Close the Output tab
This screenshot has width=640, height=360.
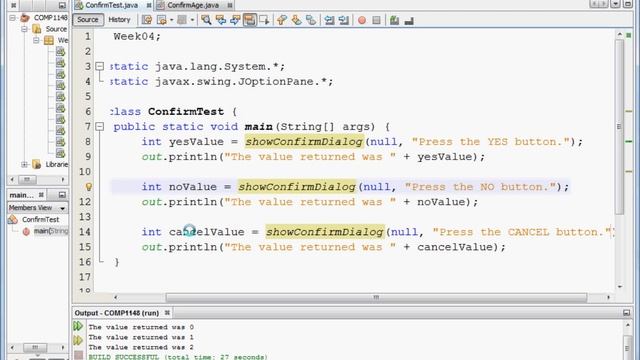pos(167,313)
